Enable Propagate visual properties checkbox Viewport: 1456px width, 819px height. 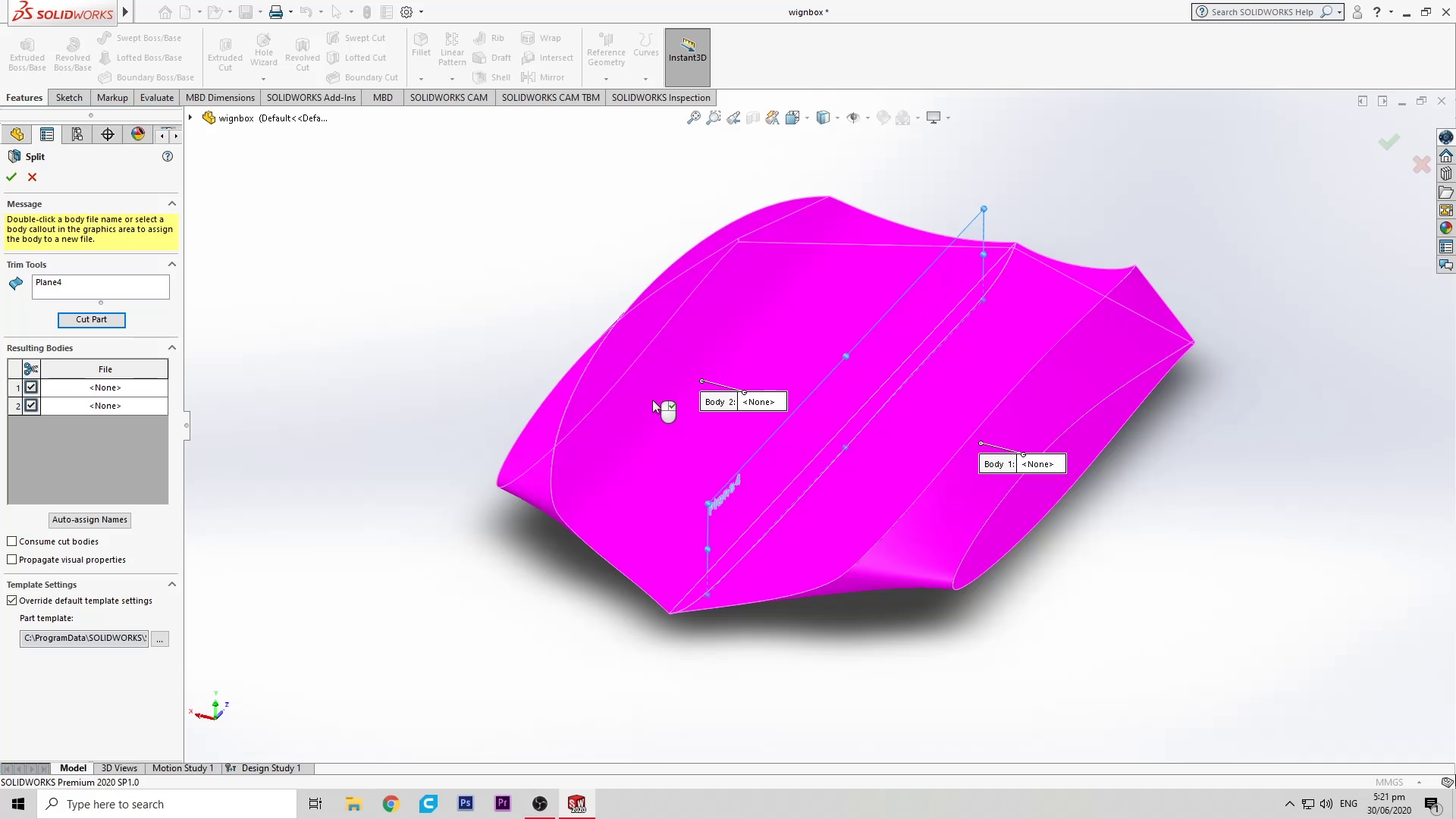(x=12, y=560)
